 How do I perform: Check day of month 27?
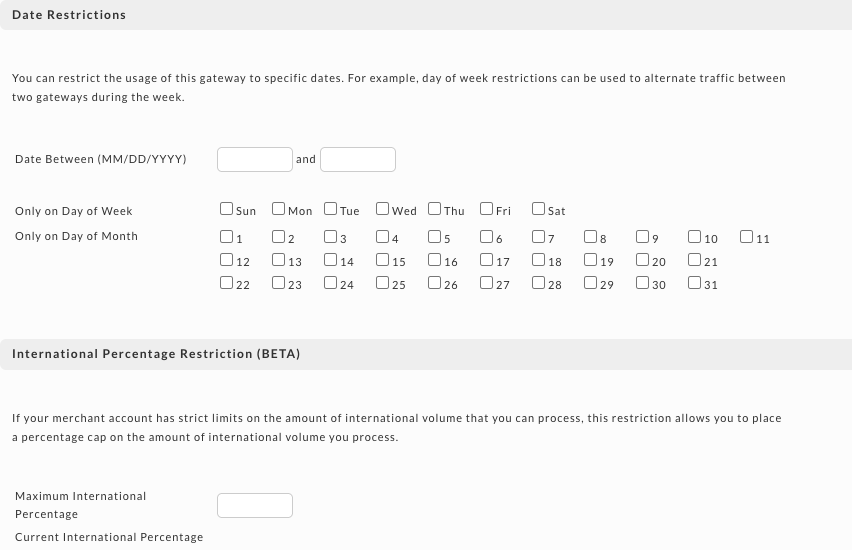pos(487,283)
